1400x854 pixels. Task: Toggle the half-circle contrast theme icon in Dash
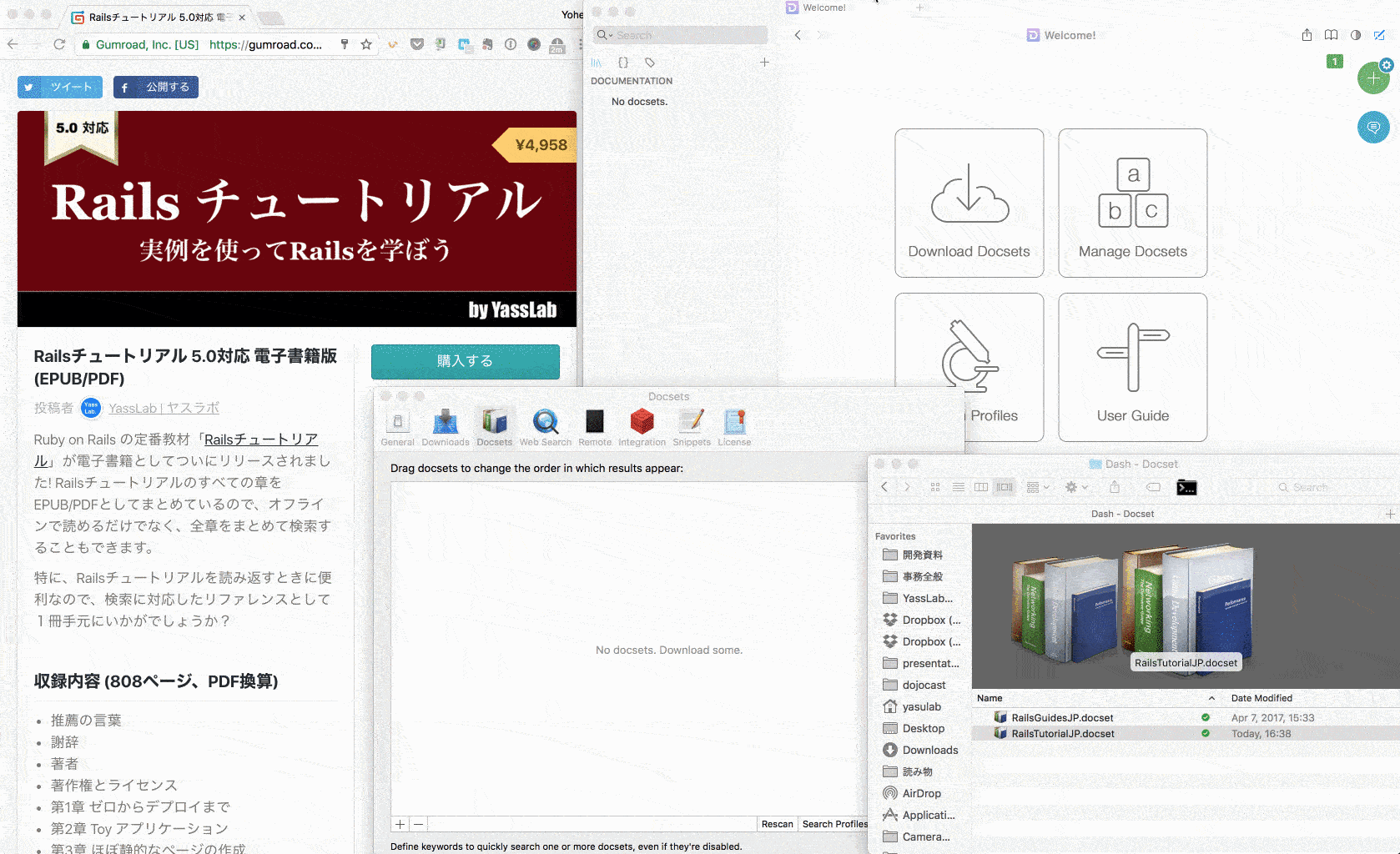pos(1356,35)
